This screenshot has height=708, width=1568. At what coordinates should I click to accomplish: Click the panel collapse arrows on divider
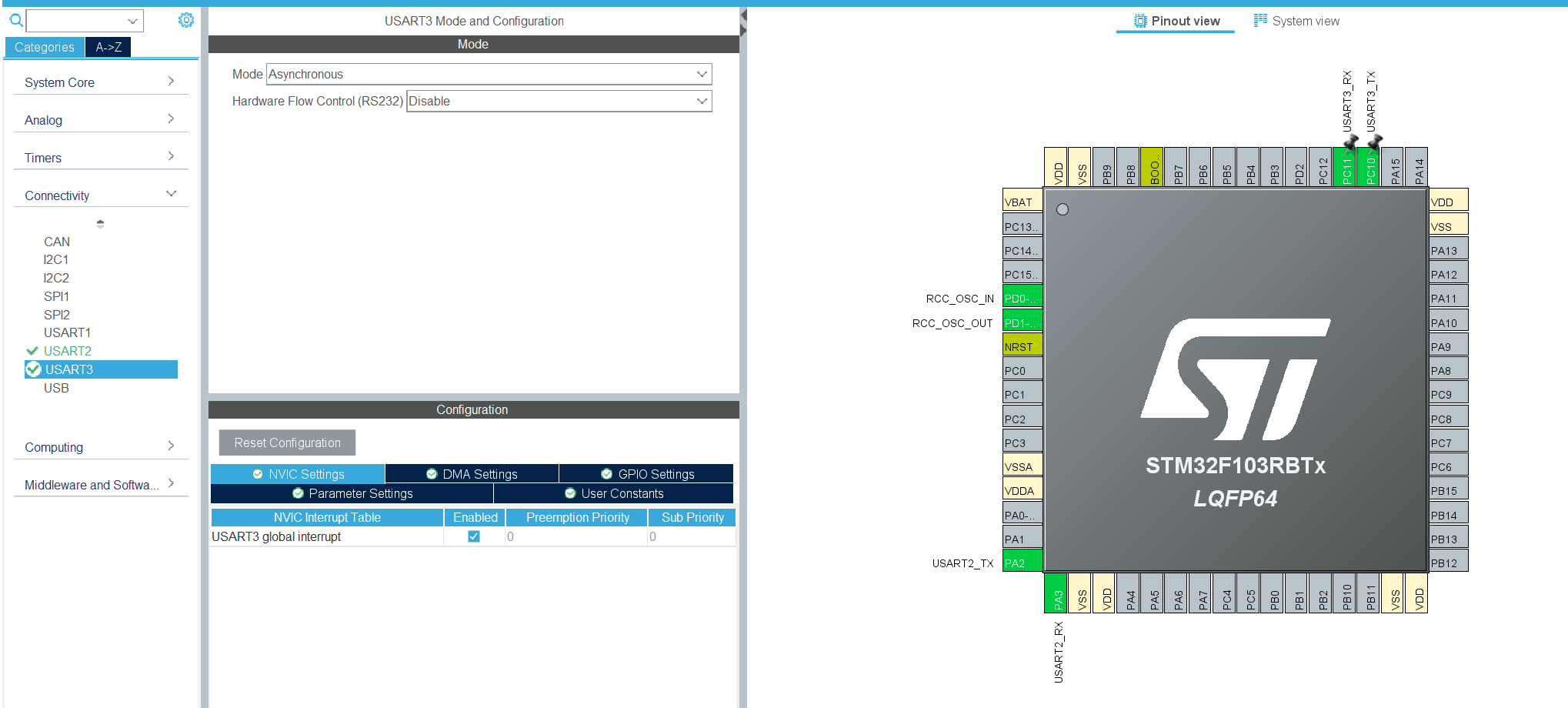click(x=743, y=22)
